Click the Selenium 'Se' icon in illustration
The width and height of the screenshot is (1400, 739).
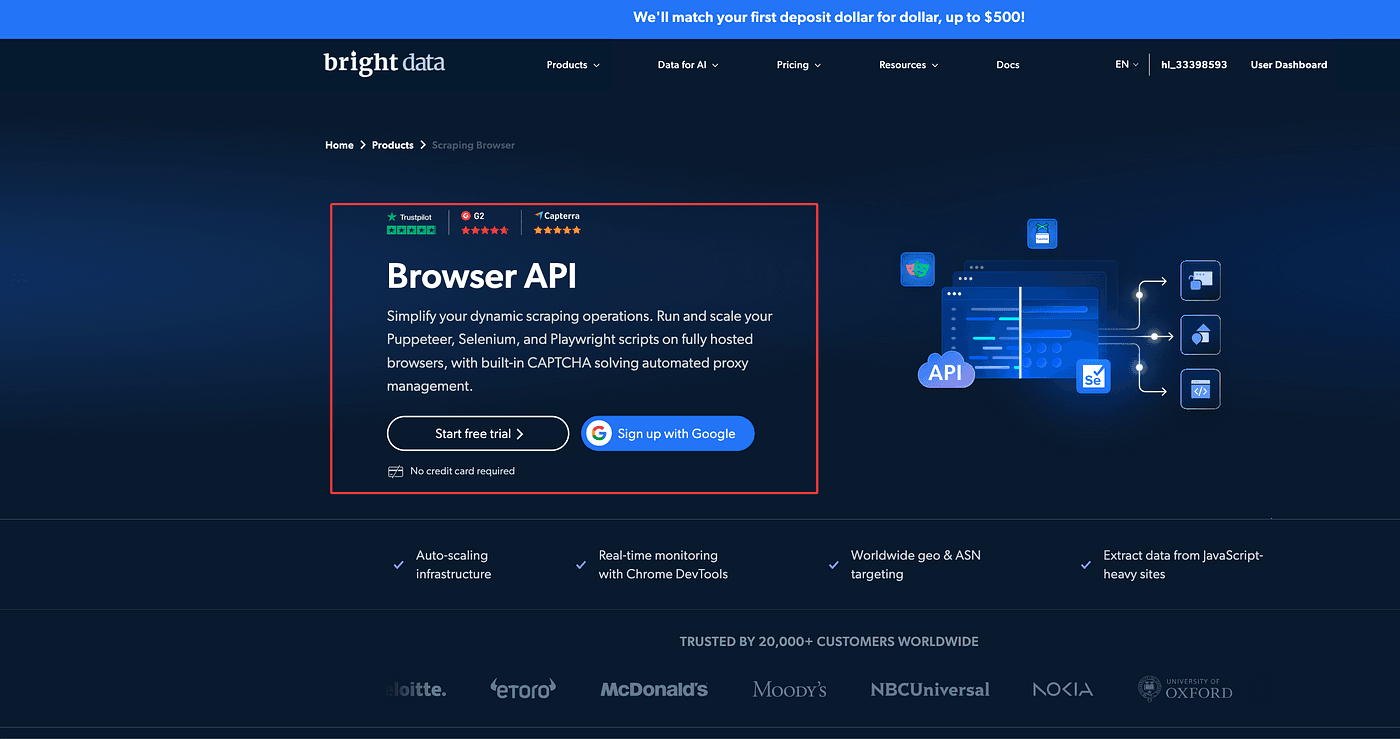pos(1093,376)
